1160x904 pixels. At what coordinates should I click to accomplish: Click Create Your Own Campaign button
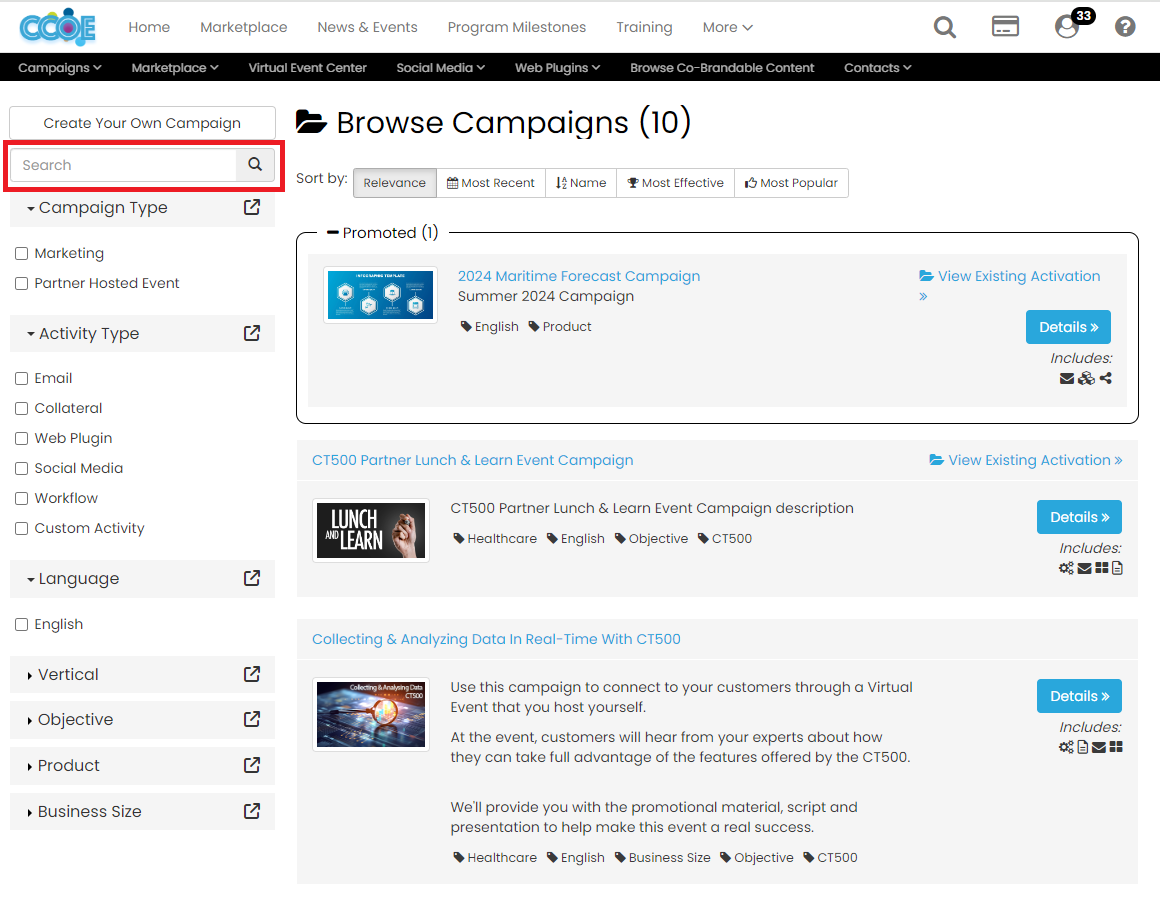tap(142, 123)
